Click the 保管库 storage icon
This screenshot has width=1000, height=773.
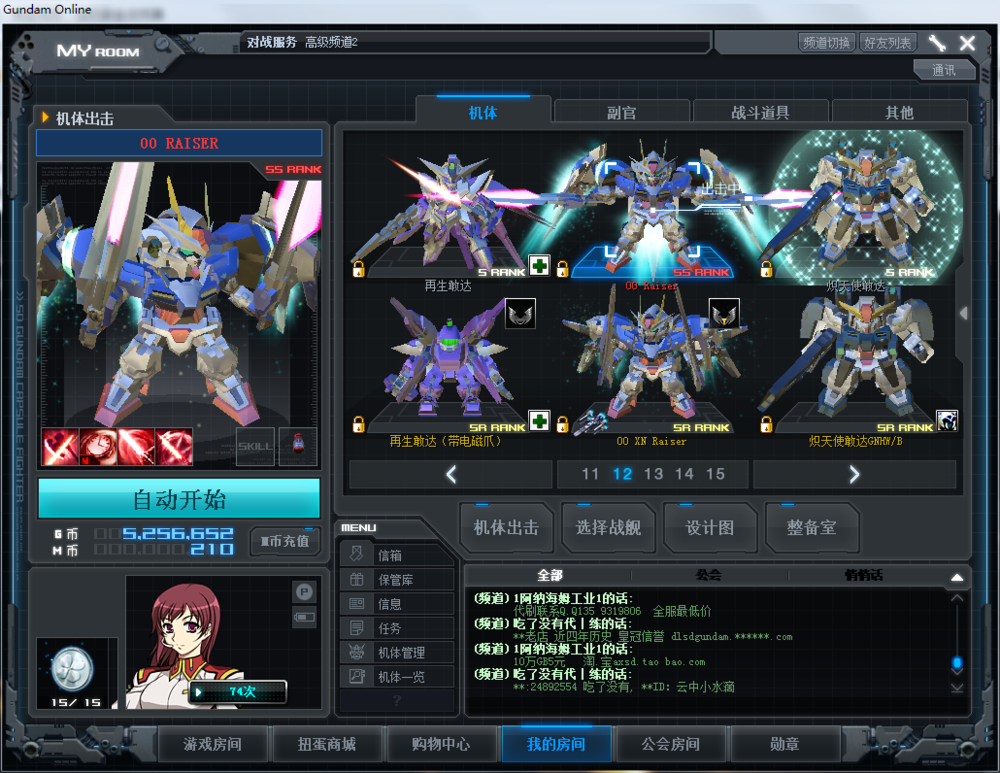(x=357, y=579)
